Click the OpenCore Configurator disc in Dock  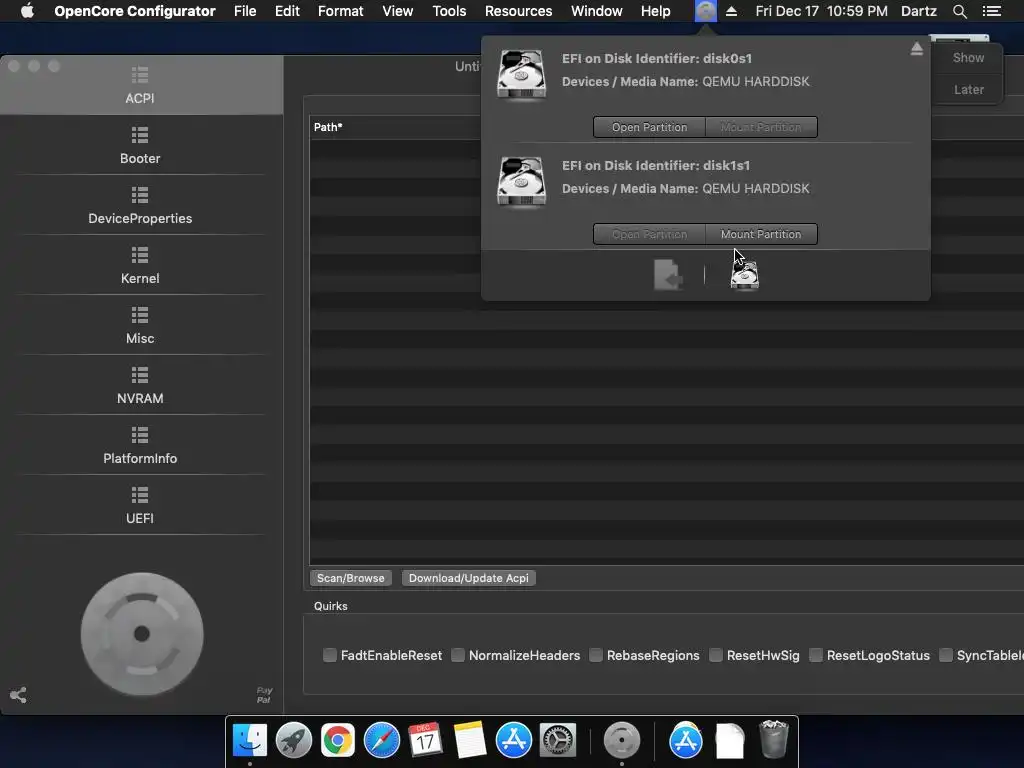click(622, 740)
